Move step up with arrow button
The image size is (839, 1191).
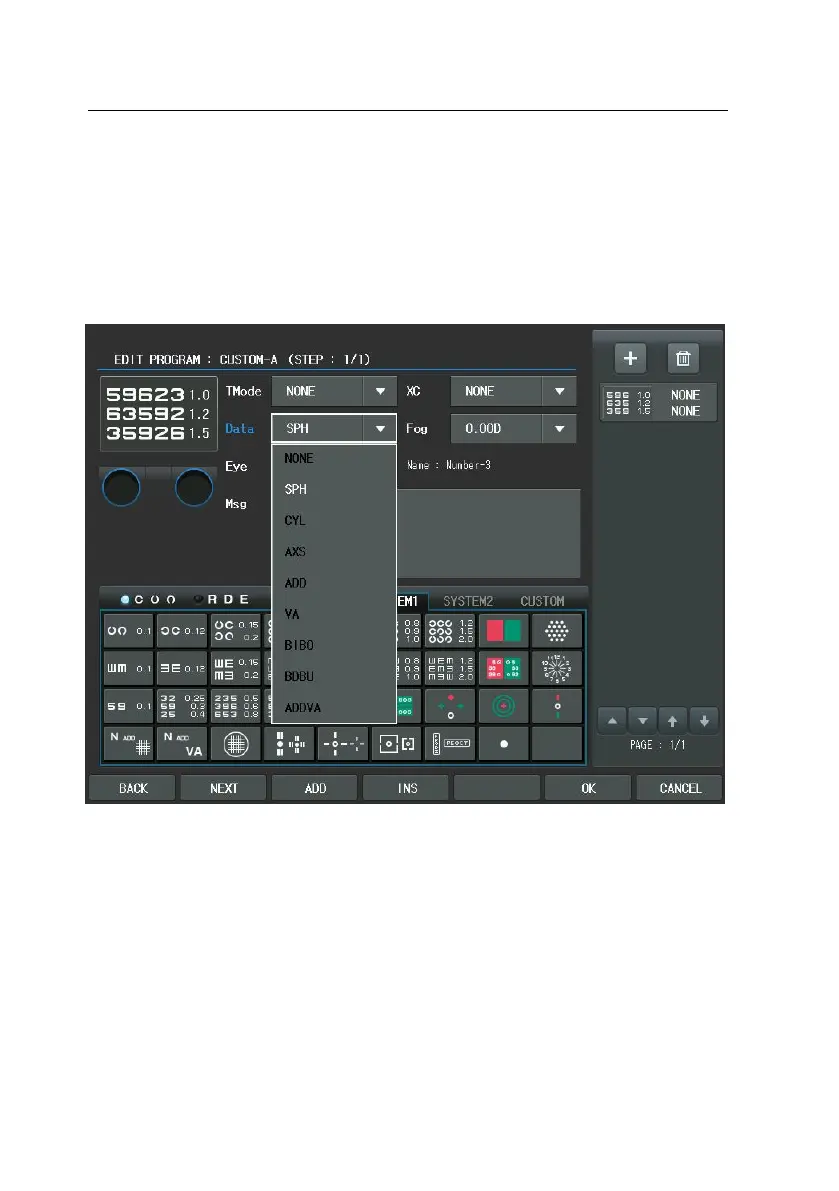click(673, 721)
